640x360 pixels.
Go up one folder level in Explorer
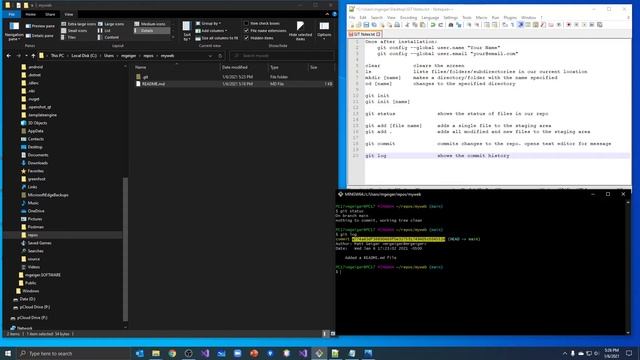click(x=33, y=56)
